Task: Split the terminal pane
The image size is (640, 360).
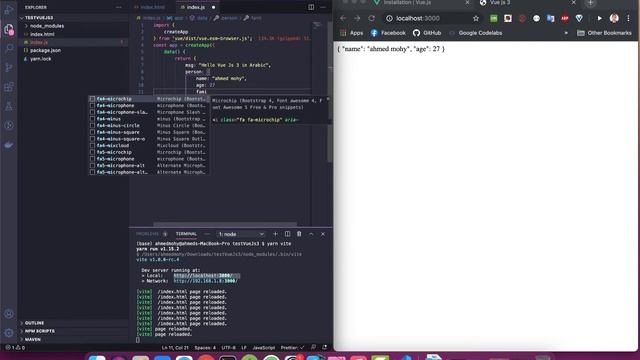Action: [x=287, y=234]
